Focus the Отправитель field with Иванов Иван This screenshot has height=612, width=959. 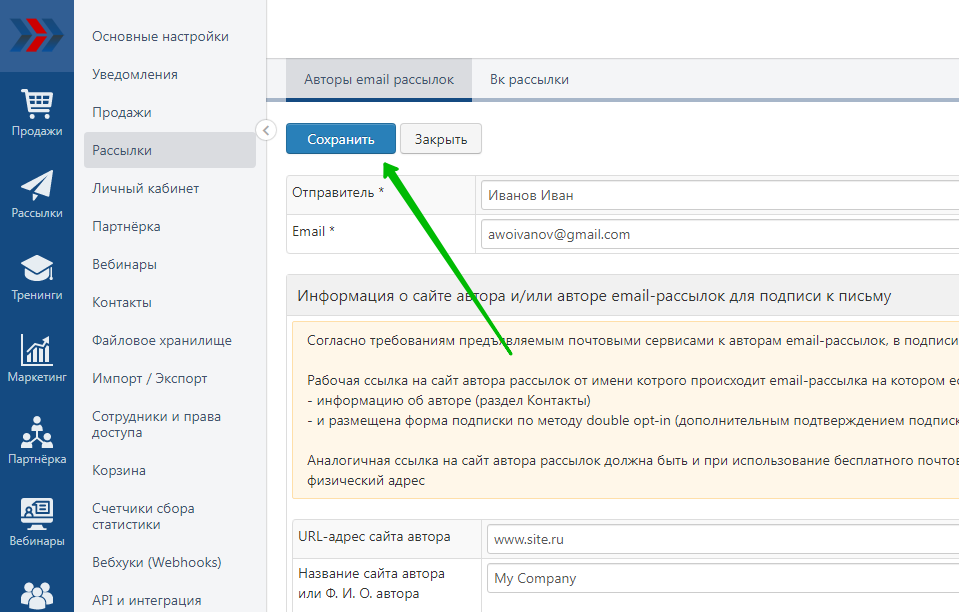720,195
